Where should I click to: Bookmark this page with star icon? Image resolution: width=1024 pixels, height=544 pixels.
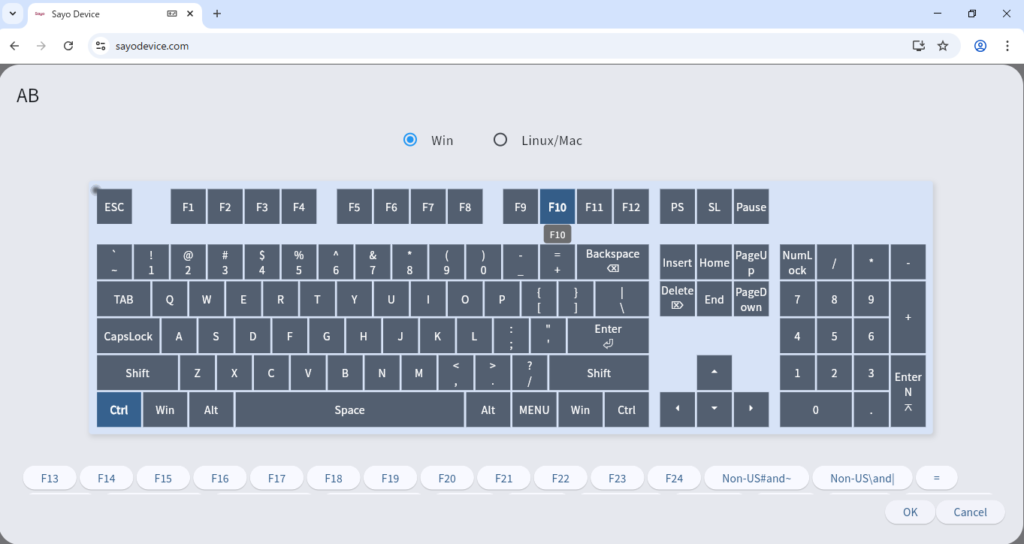pos(942,46)
